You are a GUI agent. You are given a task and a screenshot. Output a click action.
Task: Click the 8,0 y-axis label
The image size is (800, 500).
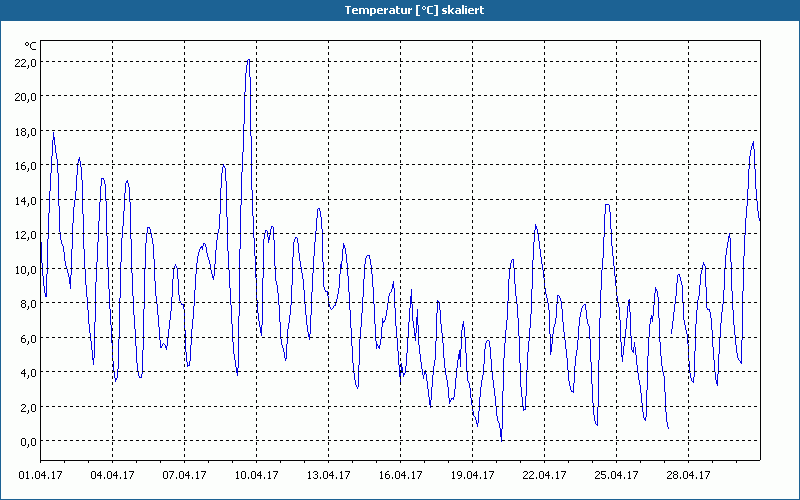pyautogui.click(x=30, y=304)
